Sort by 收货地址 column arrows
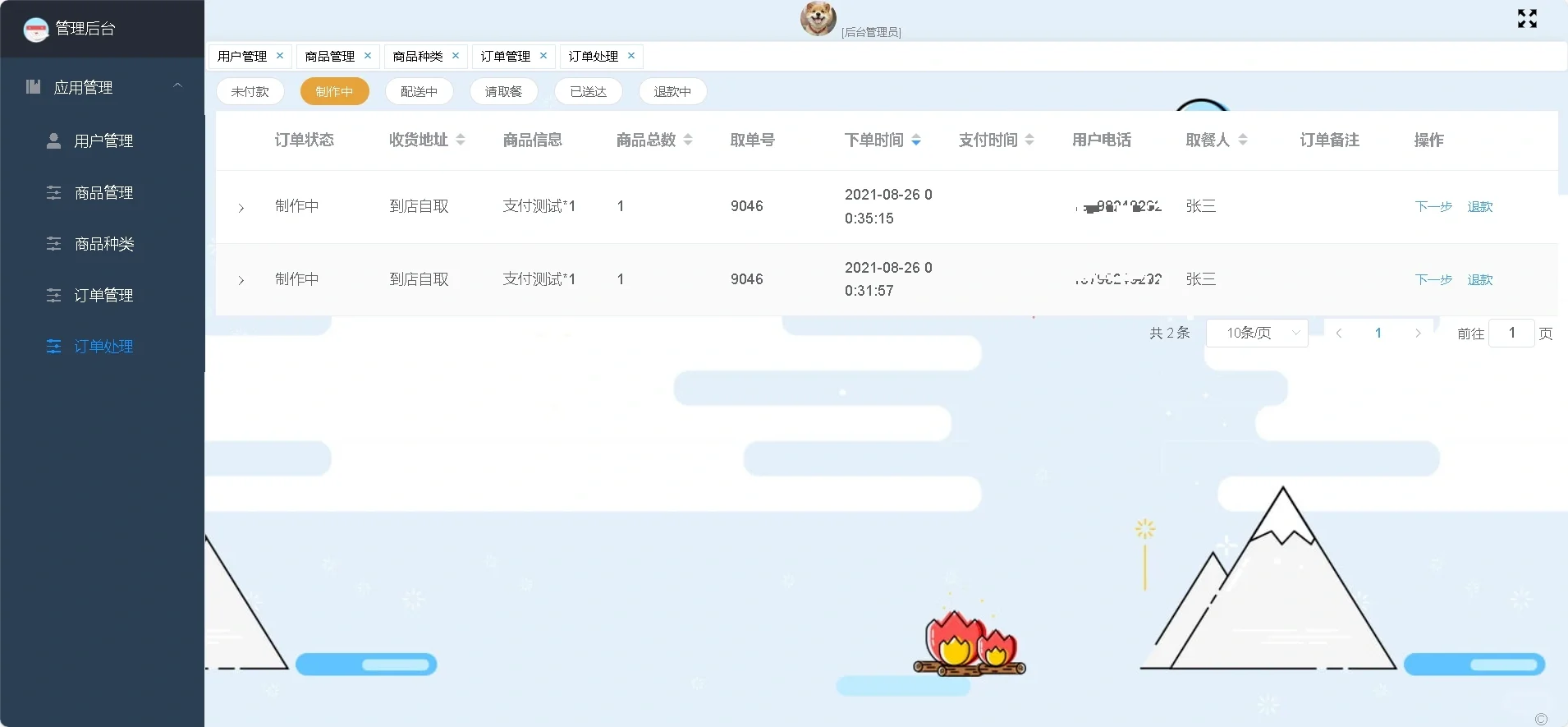 pyautogui.click(x=461, y=140)
